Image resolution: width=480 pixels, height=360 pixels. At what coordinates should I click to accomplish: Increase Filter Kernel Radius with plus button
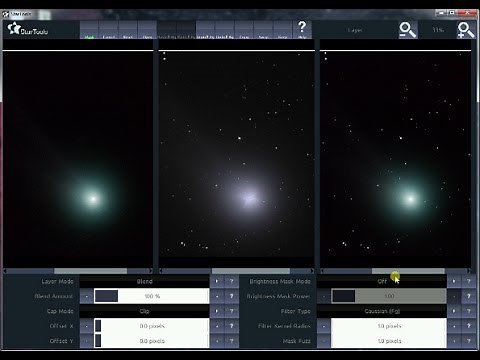pyautogui.click(x=454, y=326)
